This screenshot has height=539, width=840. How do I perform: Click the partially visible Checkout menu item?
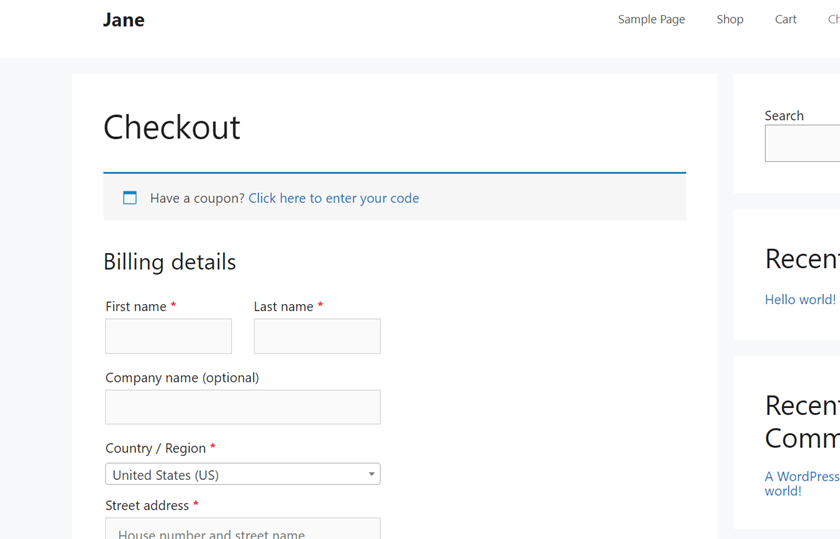click(834, 19)
